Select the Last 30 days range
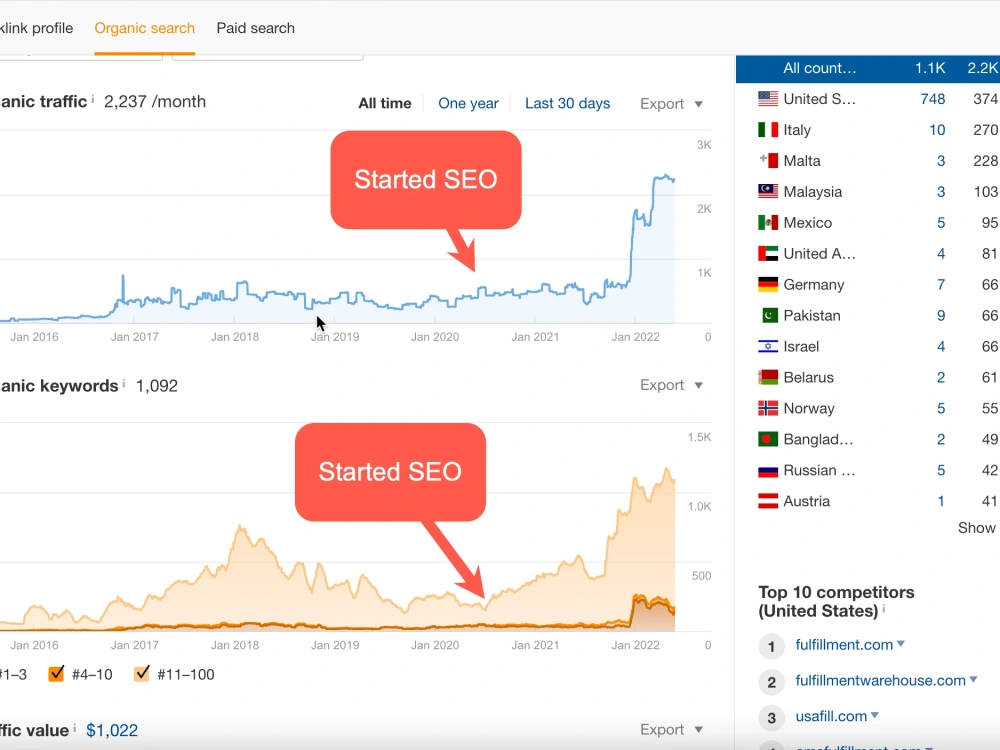Screen dimensions: 1000x750 click(568, 103)
